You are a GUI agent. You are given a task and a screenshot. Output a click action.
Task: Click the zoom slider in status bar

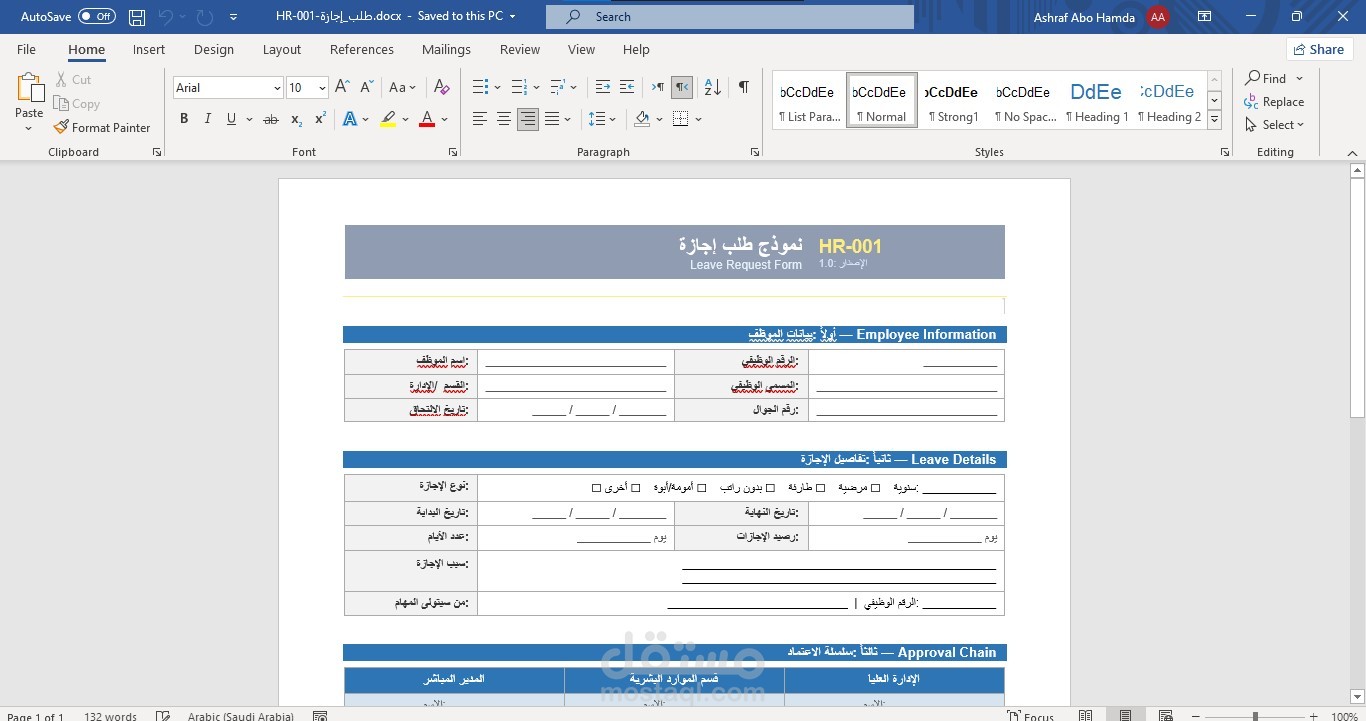(1255, 716)
